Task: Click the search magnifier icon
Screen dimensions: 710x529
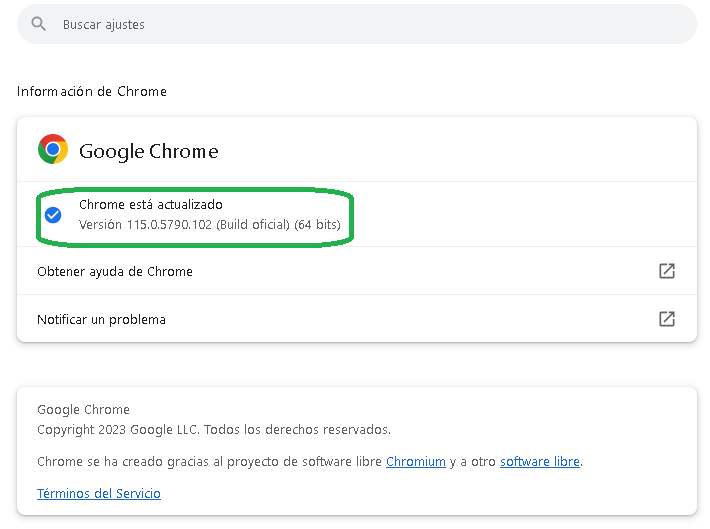Action: tap(38, 24)
